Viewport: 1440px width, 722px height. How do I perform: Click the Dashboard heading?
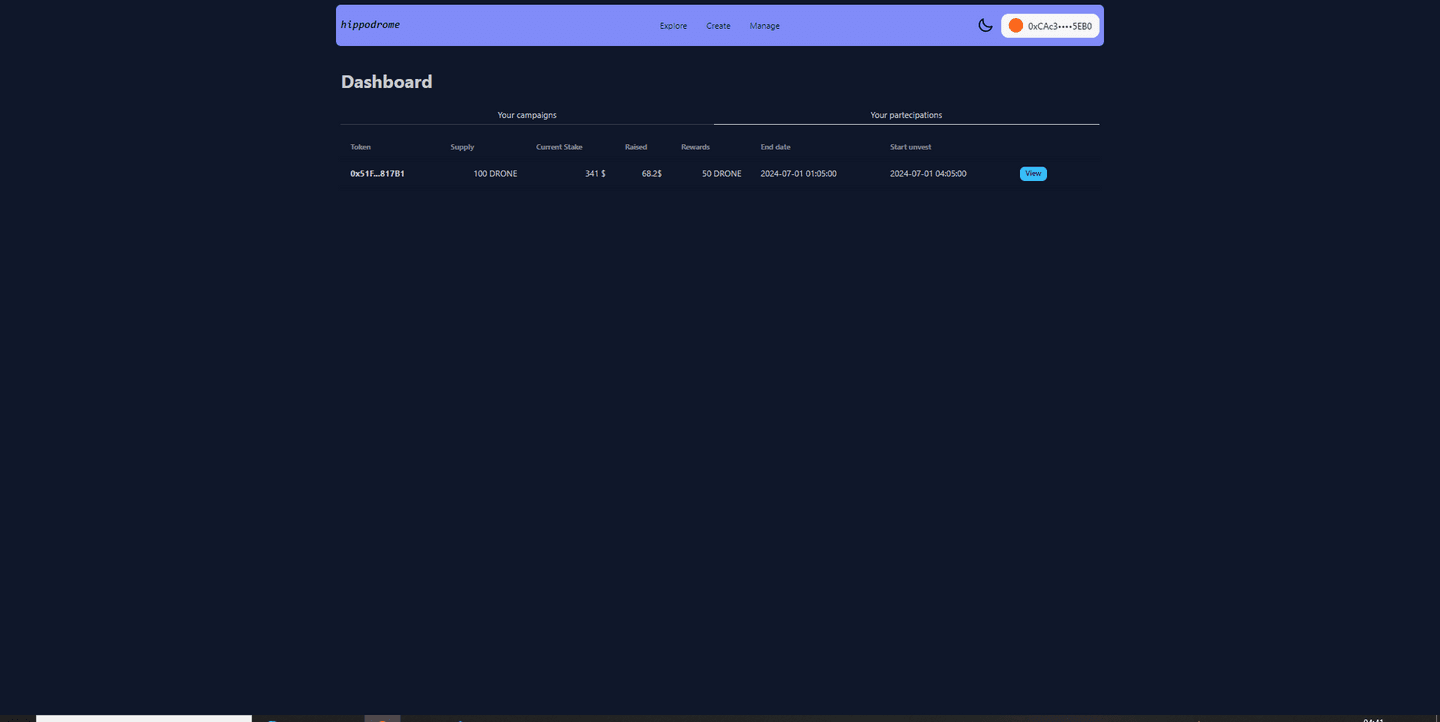[x=387, y=82]
